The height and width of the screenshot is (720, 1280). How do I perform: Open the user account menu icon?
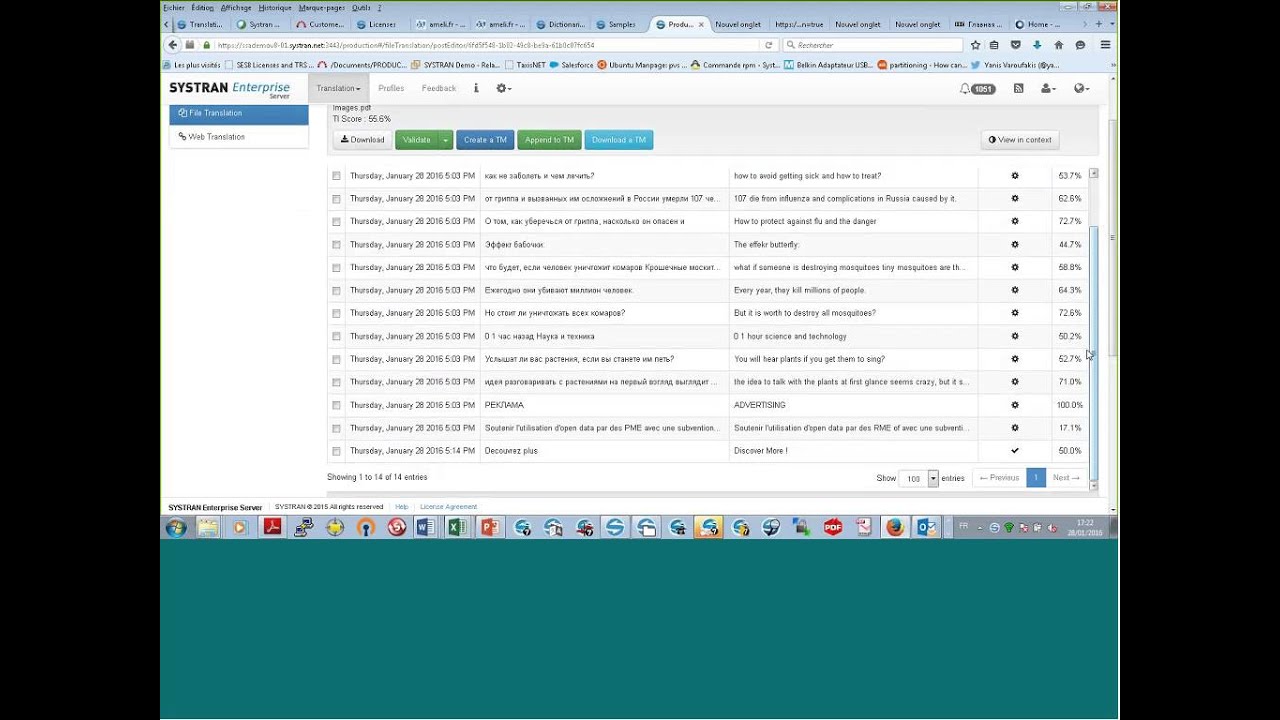(1047, 89)
